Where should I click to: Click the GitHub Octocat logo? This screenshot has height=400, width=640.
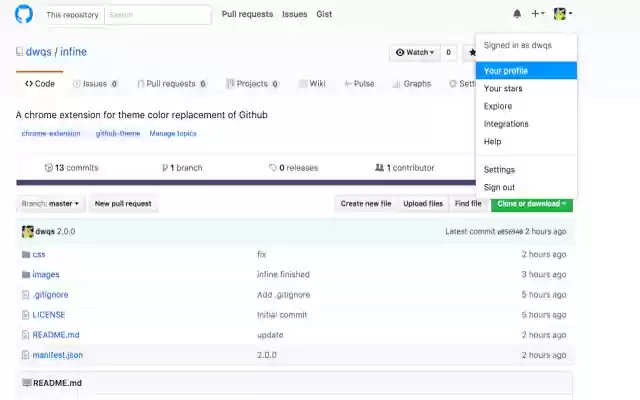[24, 14]
